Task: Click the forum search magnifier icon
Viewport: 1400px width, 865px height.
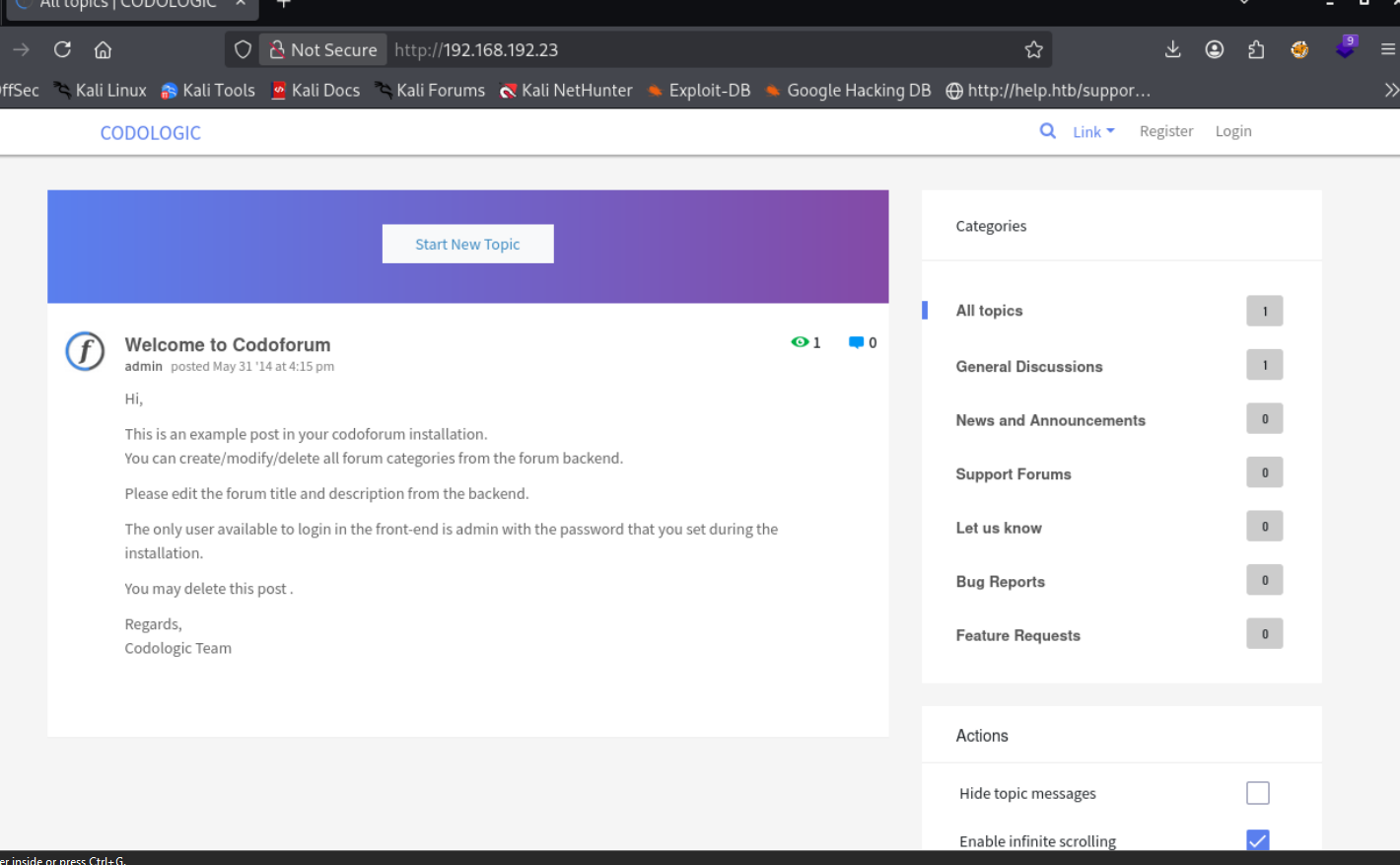Action: (1047, 131)
